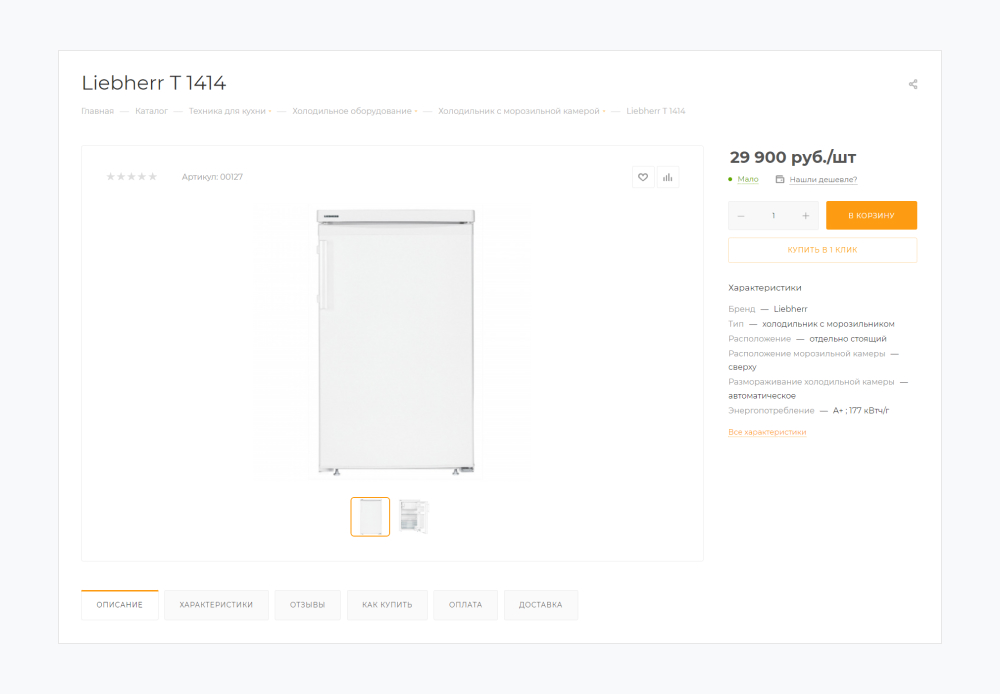Select the open-fridge thumbnail image
This screenshot has height=694, width=1000.
point(413,517)
